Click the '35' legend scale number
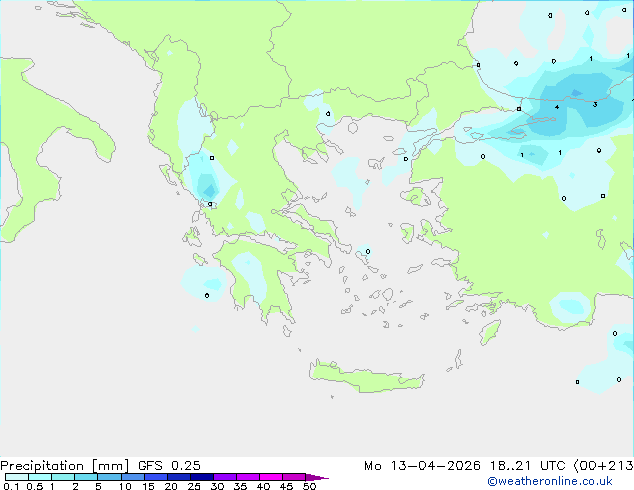The height and width of the screenshot is (490, 634). 240,486
